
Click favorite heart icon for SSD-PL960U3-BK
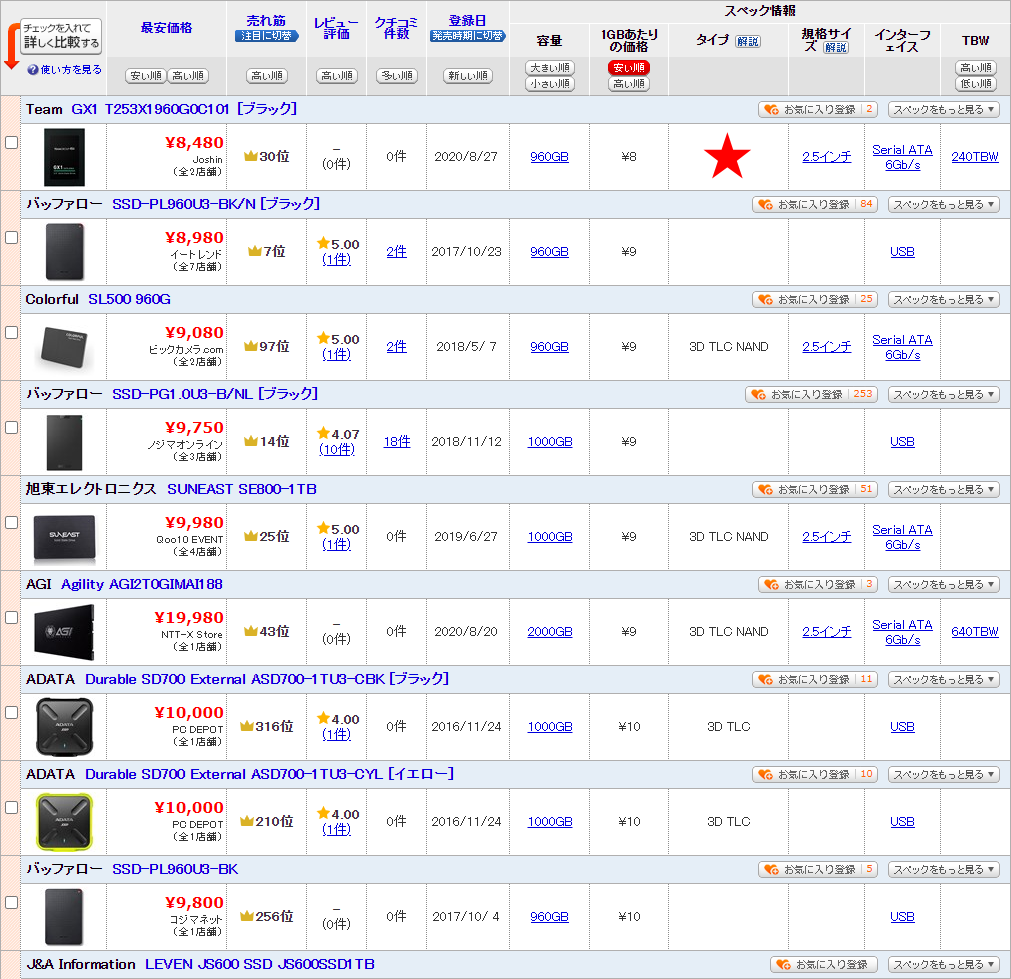tap(771, 869)
